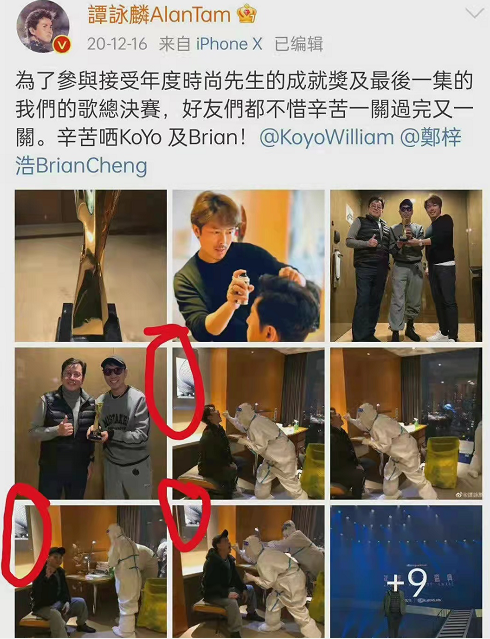This screenshot has height=639, width=490.
Task: Open the bottom-left seated man photo
Action: (91, 571)
